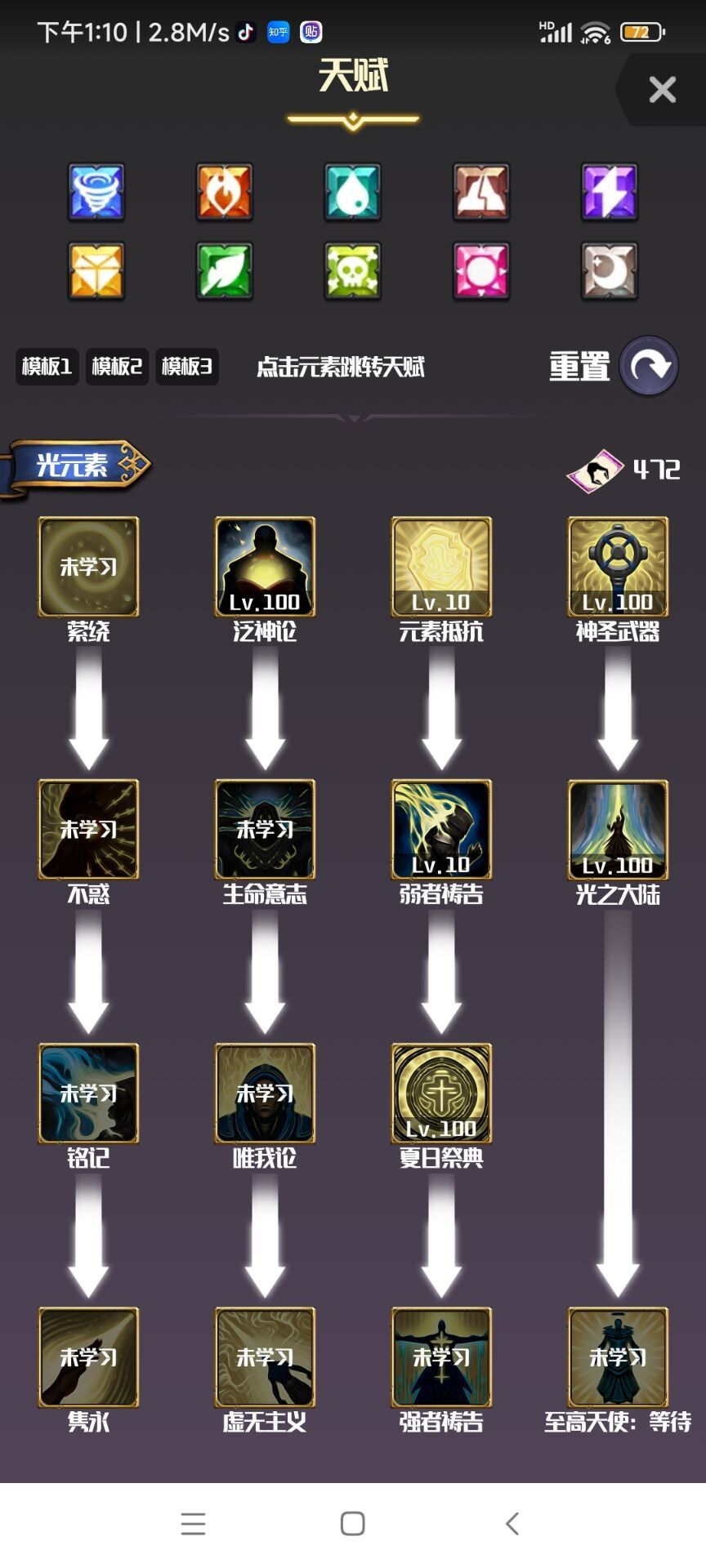Screen dimensions: 706x1568
Task: Close the 天赋 talent panel
Action: click(662, 89)
